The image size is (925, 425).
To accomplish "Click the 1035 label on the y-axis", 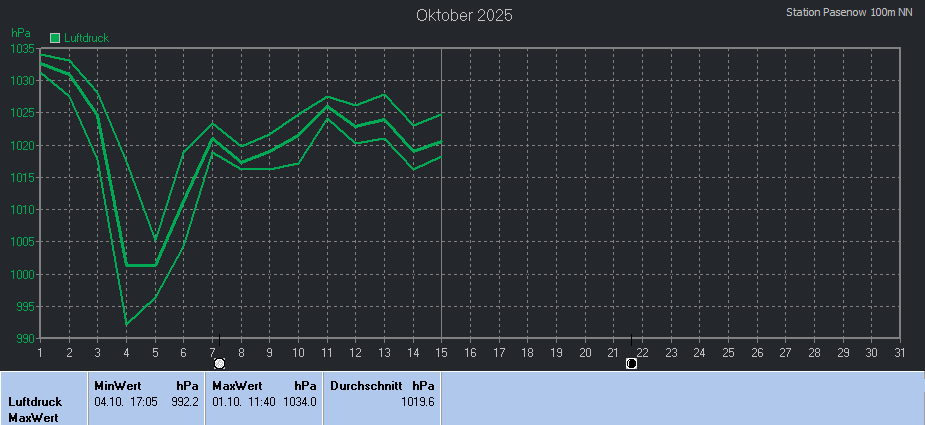I will (21, 48).
